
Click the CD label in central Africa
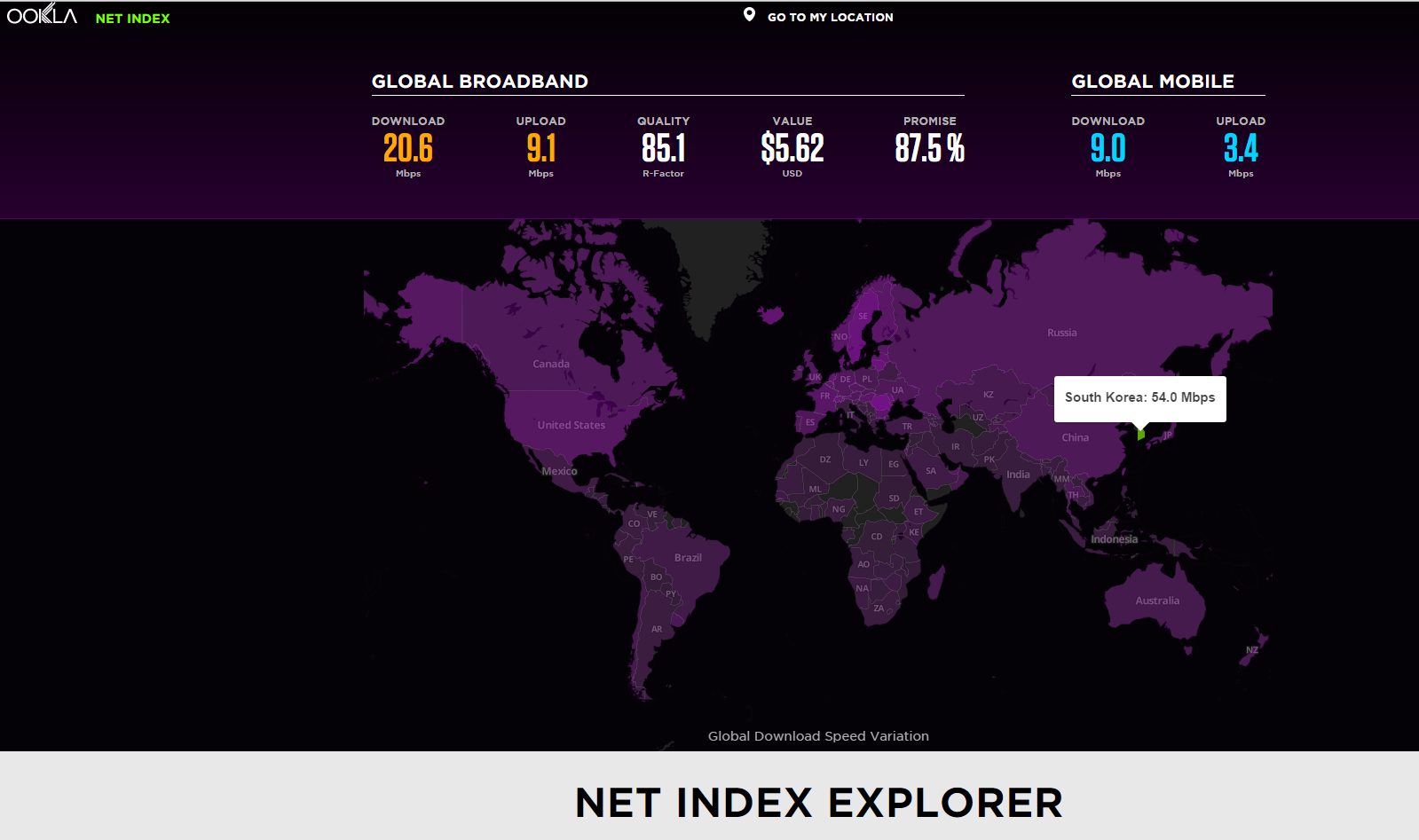click(877, 537)
